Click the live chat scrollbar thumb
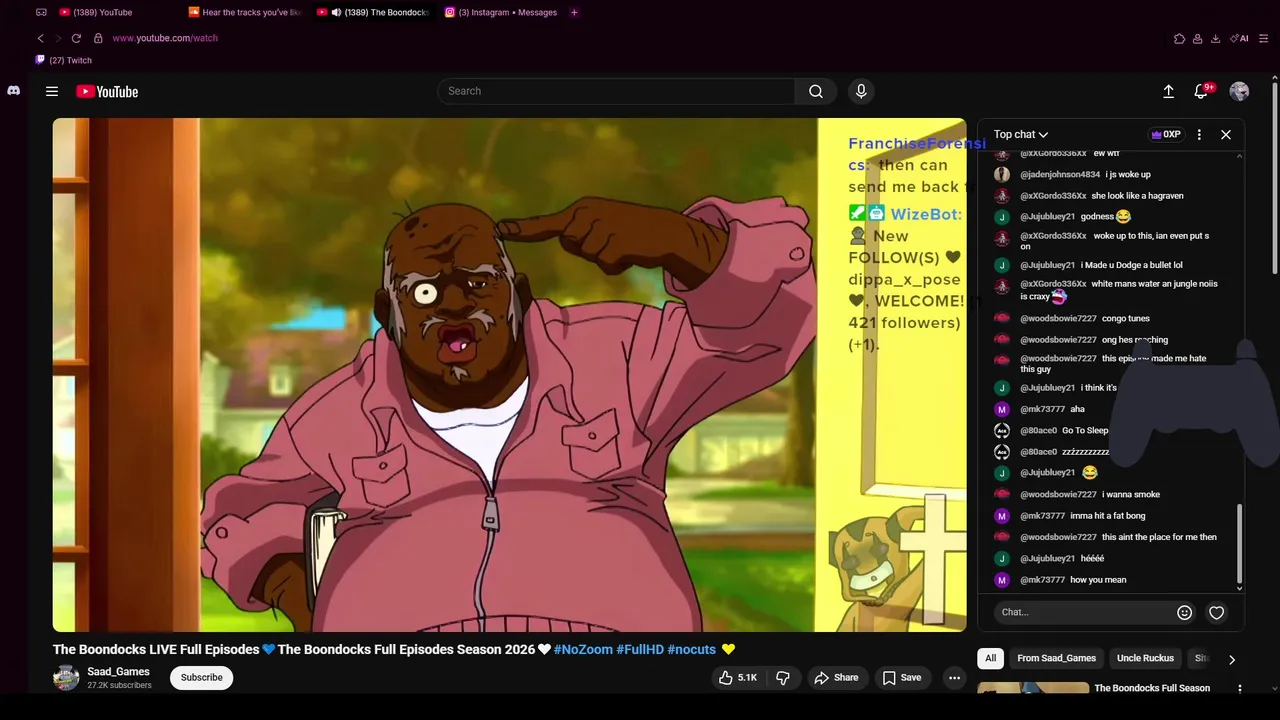 click(1240, 543)
